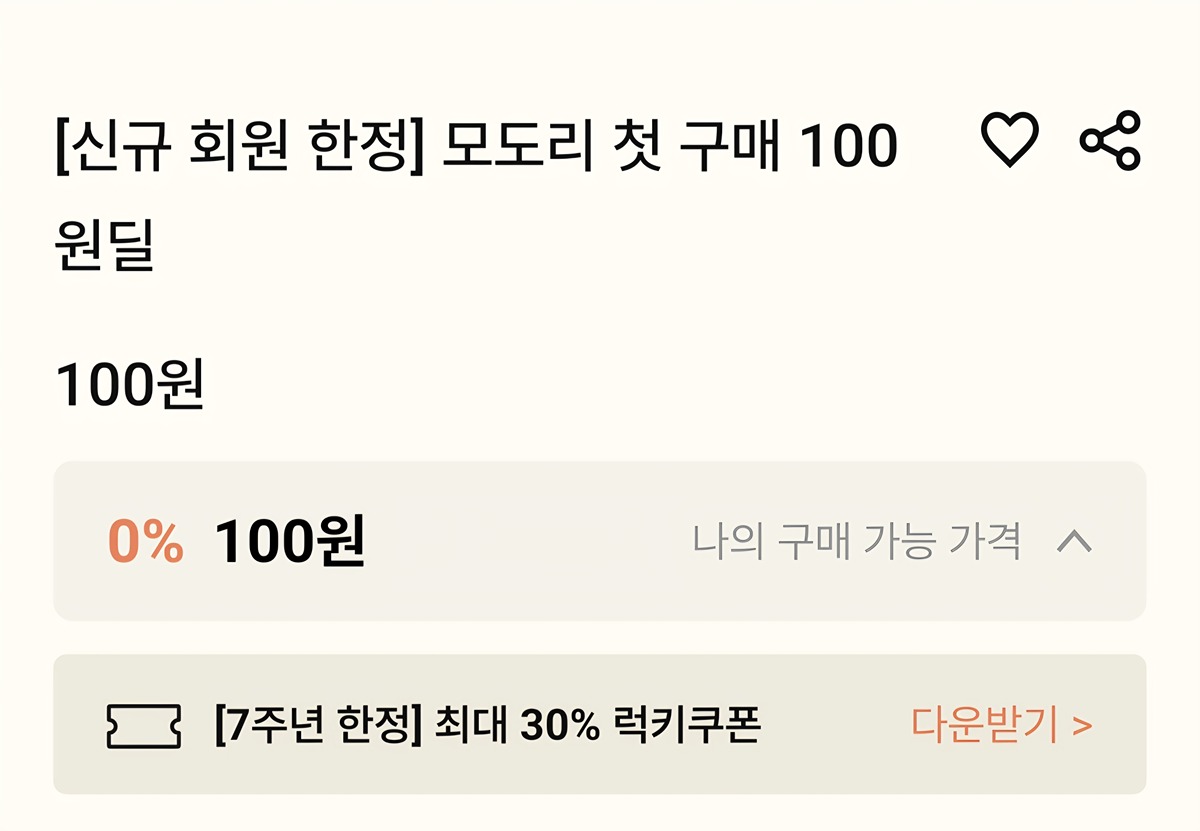Click '원딜' on the second title line
Viewport: 1200px width, 831px height.
(x=104, y=245)
